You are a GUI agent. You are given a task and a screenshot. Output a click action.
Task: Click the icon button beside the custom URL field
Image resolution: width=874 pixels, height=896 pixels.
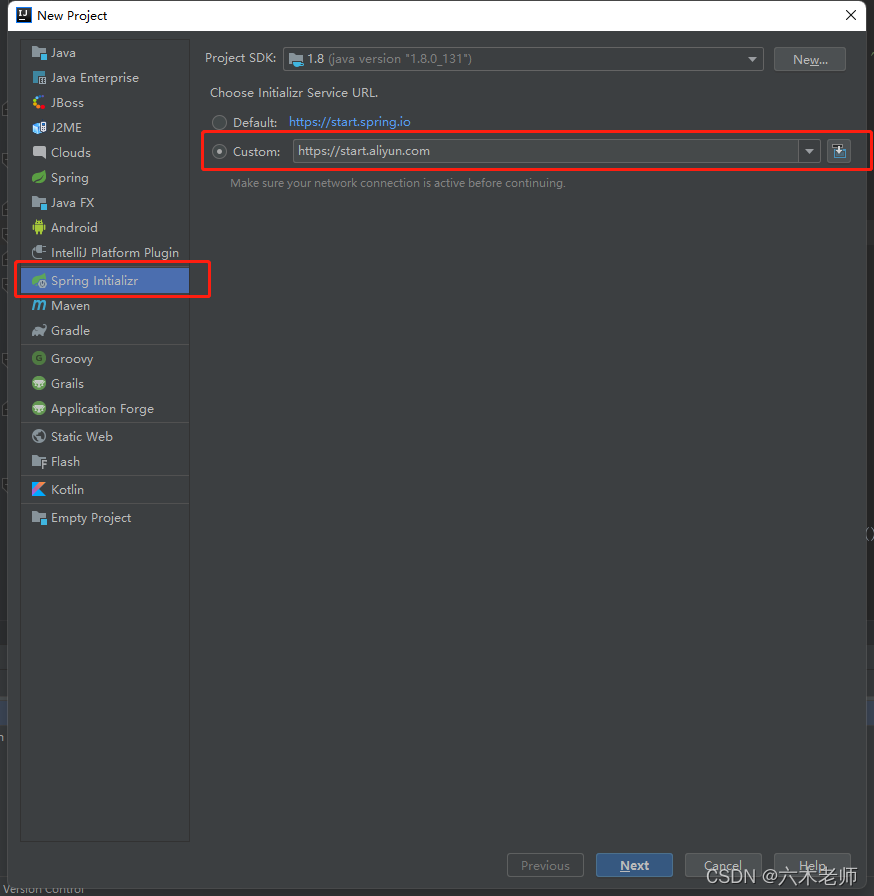(839, 151)
